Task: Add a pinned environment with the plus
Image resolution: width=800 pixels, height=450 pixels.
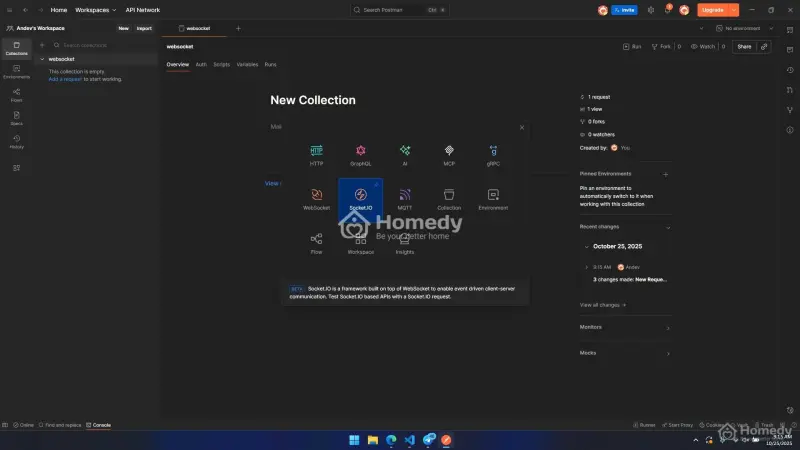Action: (665, 174)
